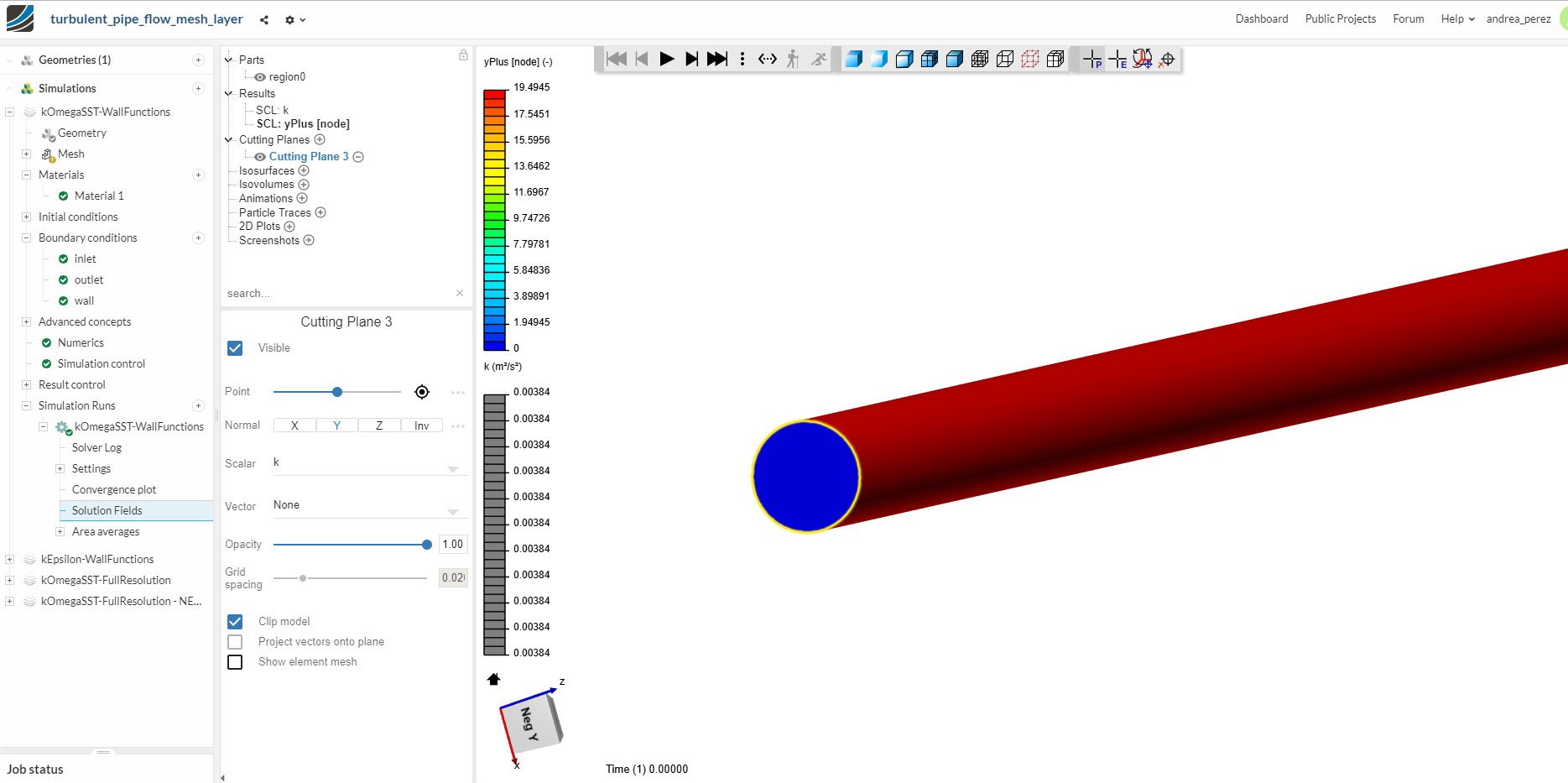1568x783 pixels.
Task: Start playback with the play button
Action: pos(667,59)
